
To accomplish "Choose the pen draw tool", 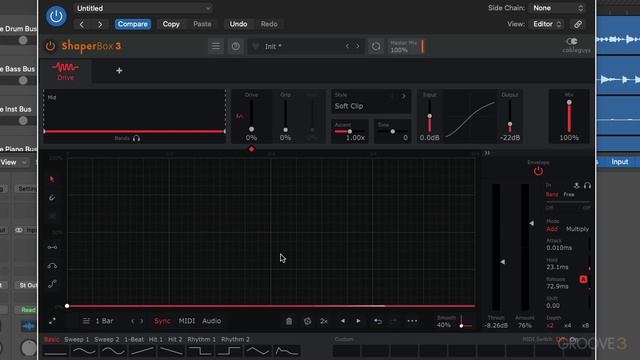I will pyautogui.click(x=52, y=198).
